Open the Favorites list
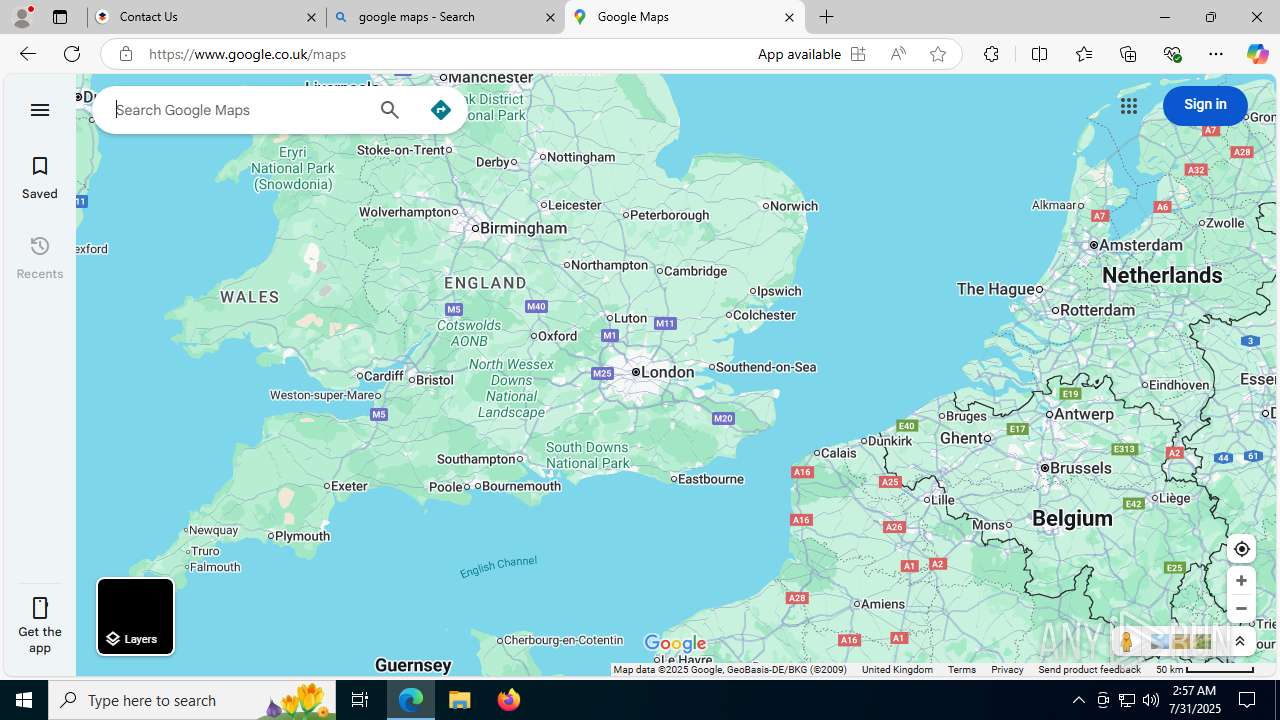This screenshot has width=1280, height=720. coord(1083,54)
